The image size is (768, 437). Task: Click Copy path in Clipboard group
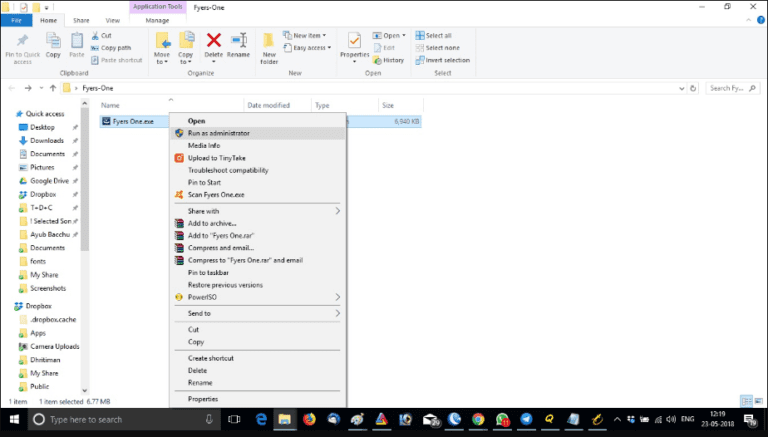pos(115,47)
